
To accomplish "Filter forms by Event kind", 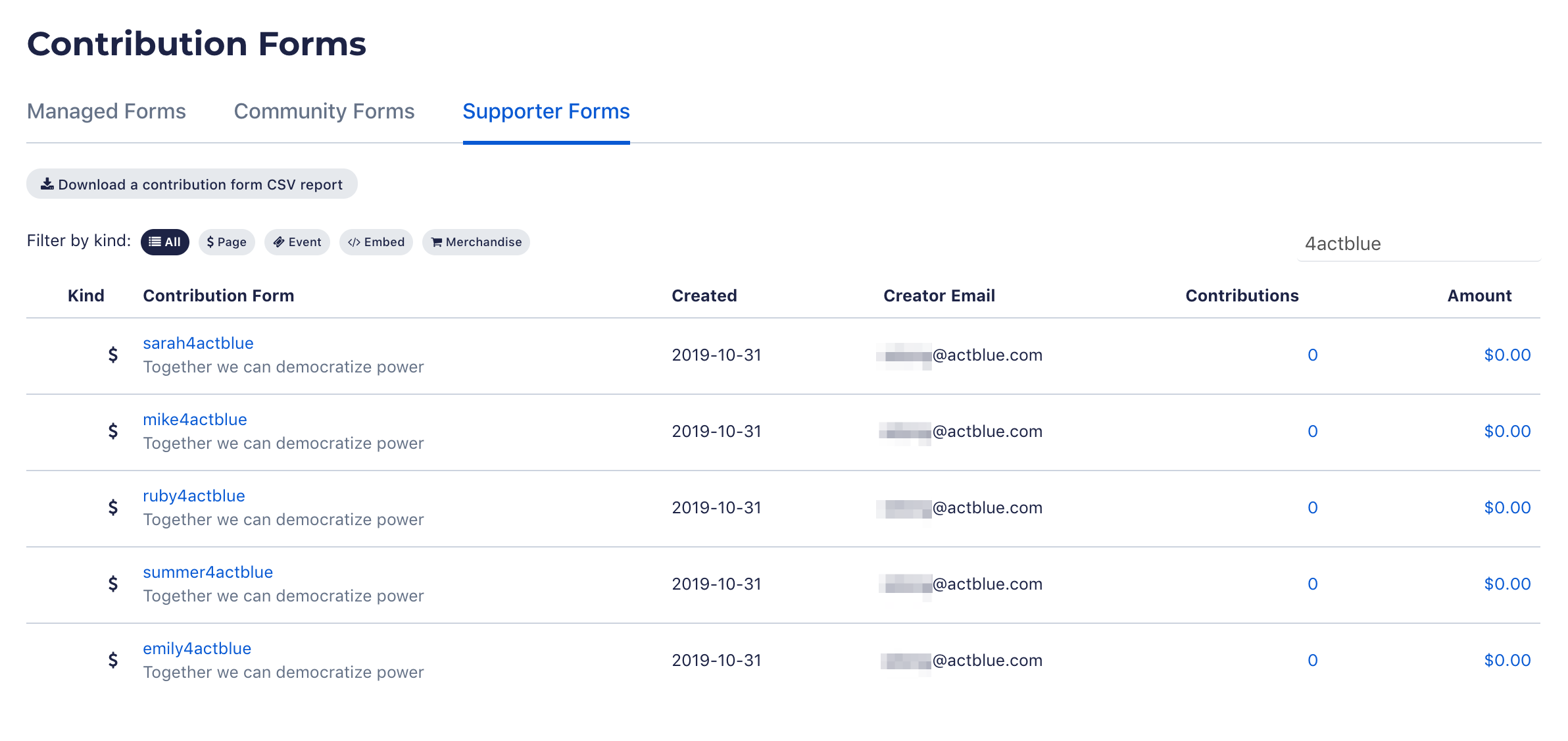I will (x=297, y=242).
